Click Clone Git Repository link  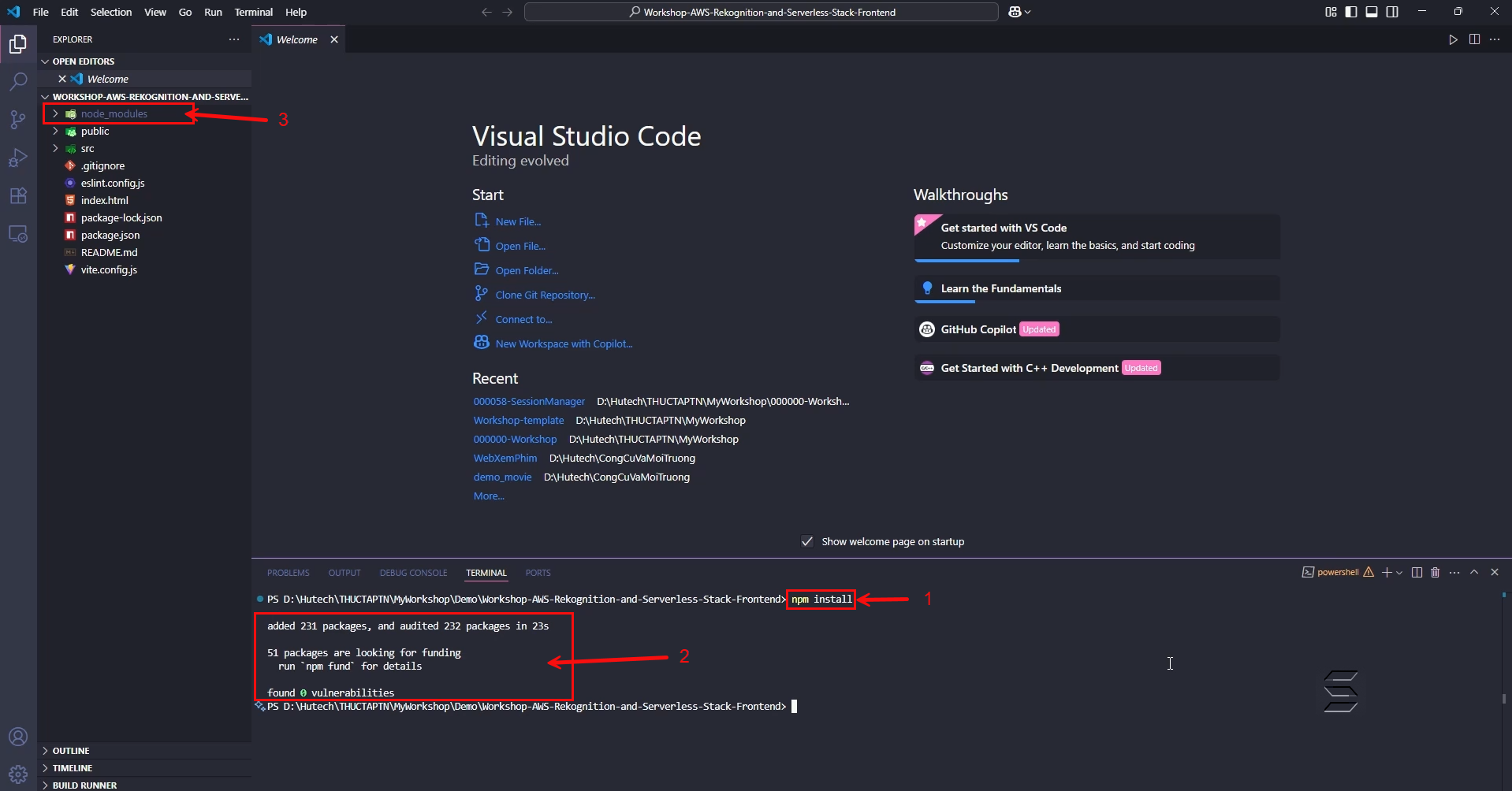click(x=545, y=295)
